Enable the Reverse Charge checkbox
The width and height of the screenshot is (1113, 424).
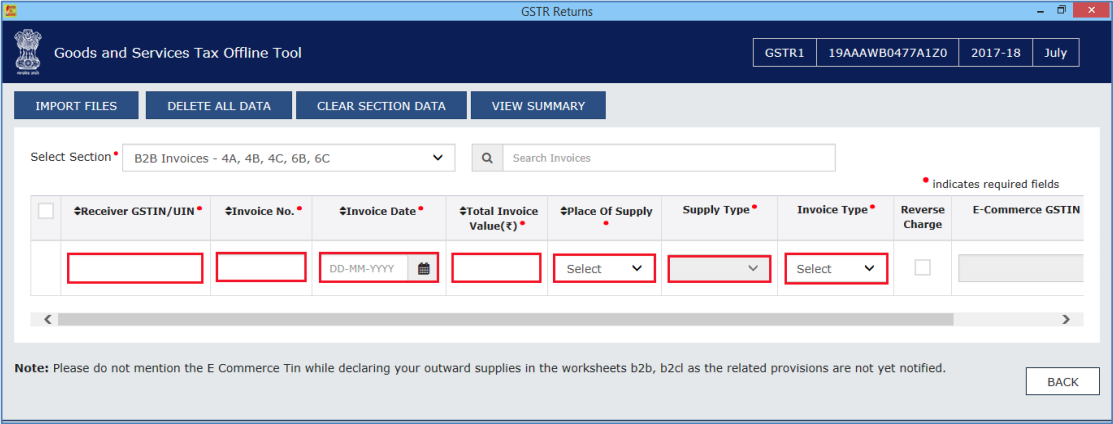922,268
